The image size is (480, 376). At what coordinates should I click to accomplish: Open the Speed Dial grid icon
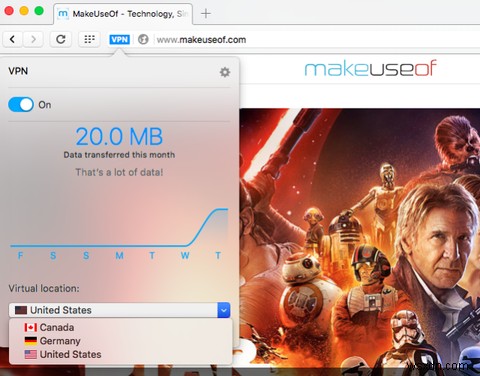(x=89, y=39)
